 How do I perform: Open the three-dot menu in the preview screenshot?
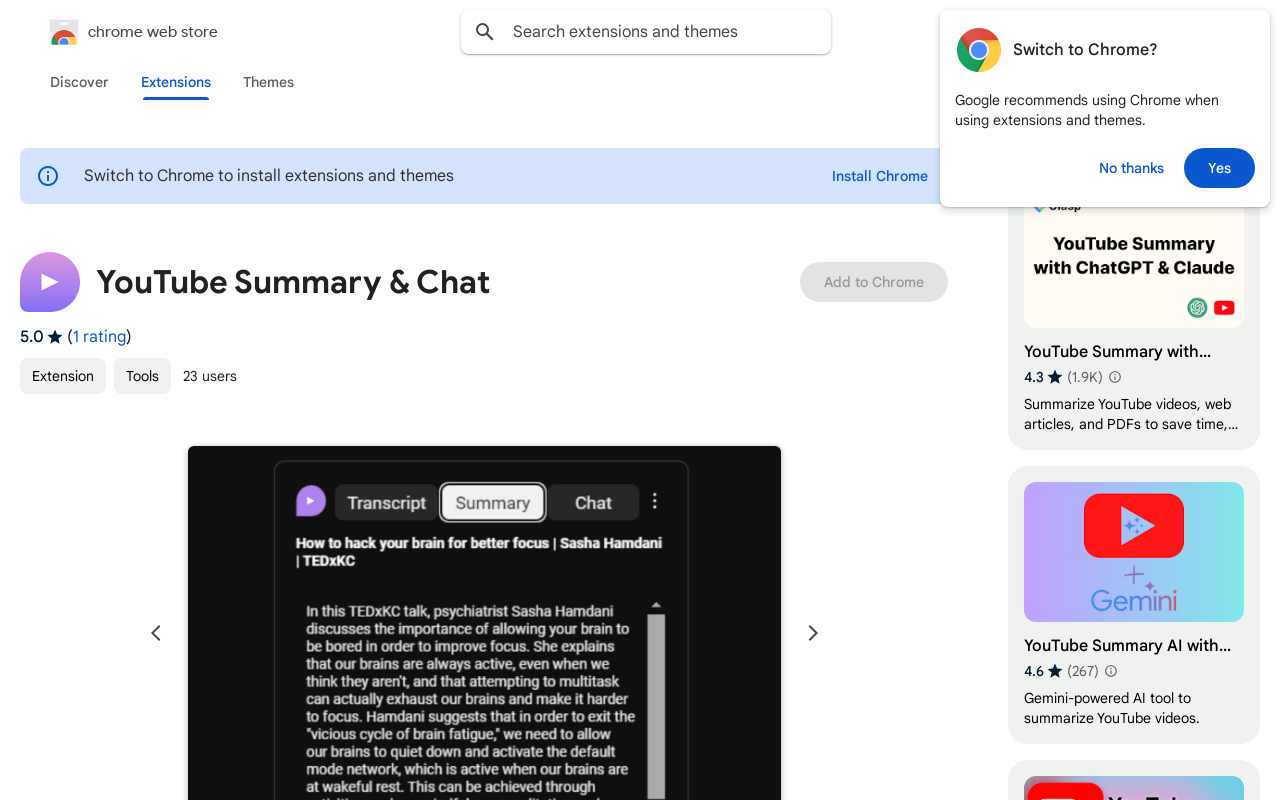coord(655,500)
